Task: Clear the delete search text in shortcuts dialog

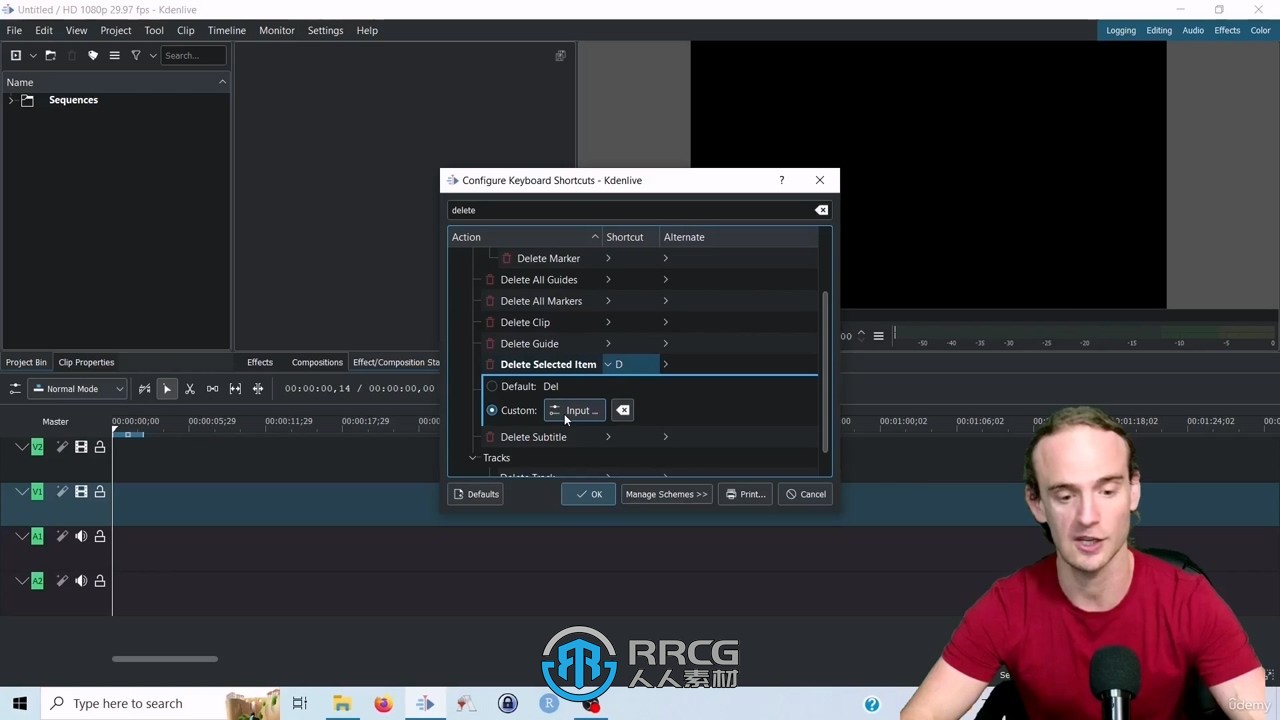Action: (x=821, y=210)
